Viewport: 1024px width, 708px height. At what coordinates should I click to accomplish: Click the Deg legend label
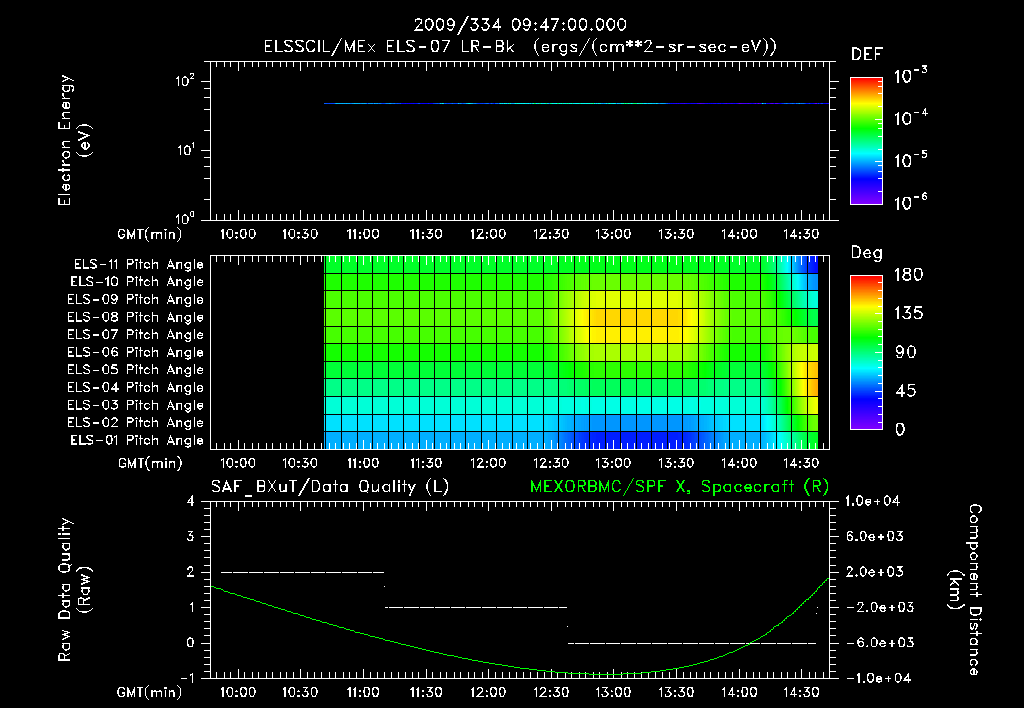point(867,253)
